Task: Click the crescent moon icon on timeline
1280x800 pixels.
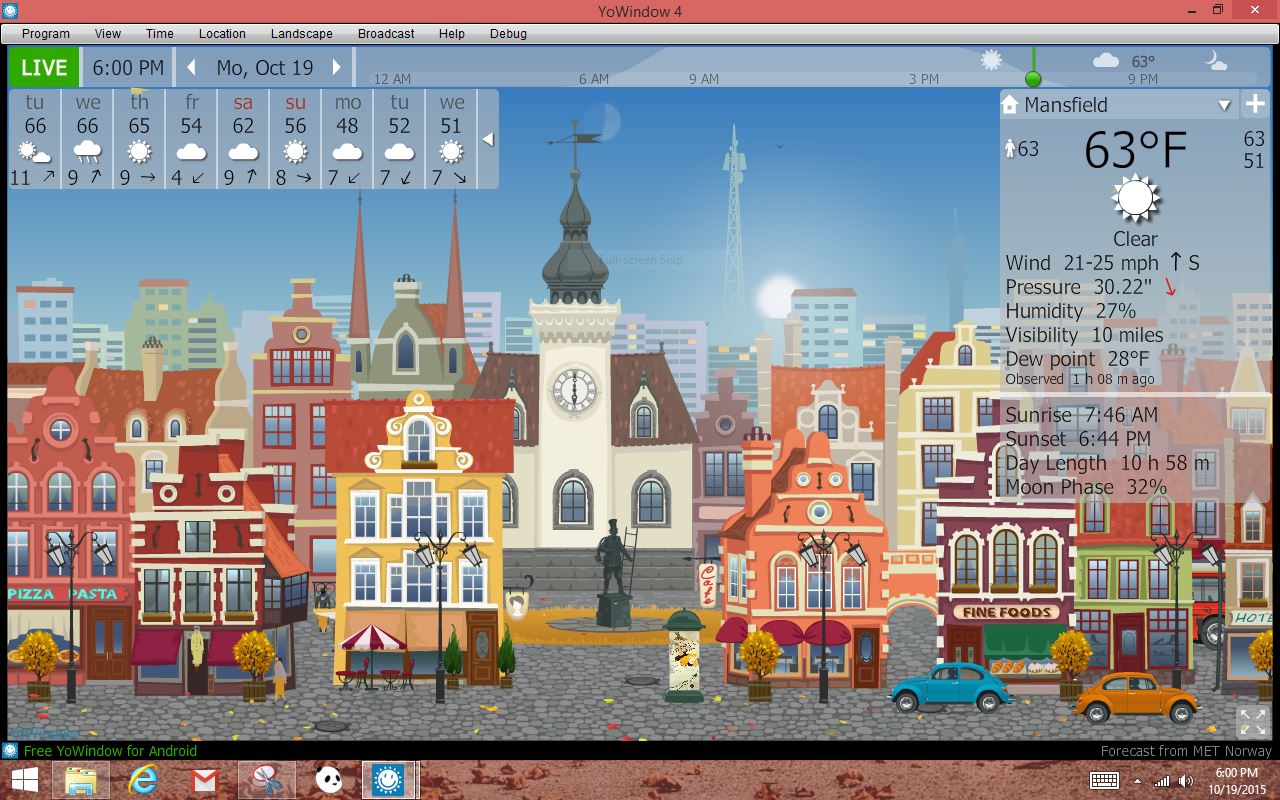Action: pyautogui.click(x=1216, y=61)
